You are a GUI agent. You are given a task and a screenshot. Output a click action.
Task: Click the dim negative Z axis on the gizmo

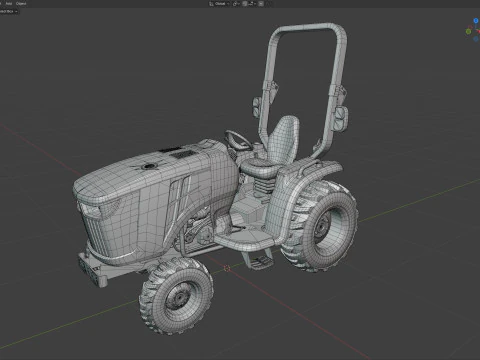pyautogui.click(x=476, y=39)
